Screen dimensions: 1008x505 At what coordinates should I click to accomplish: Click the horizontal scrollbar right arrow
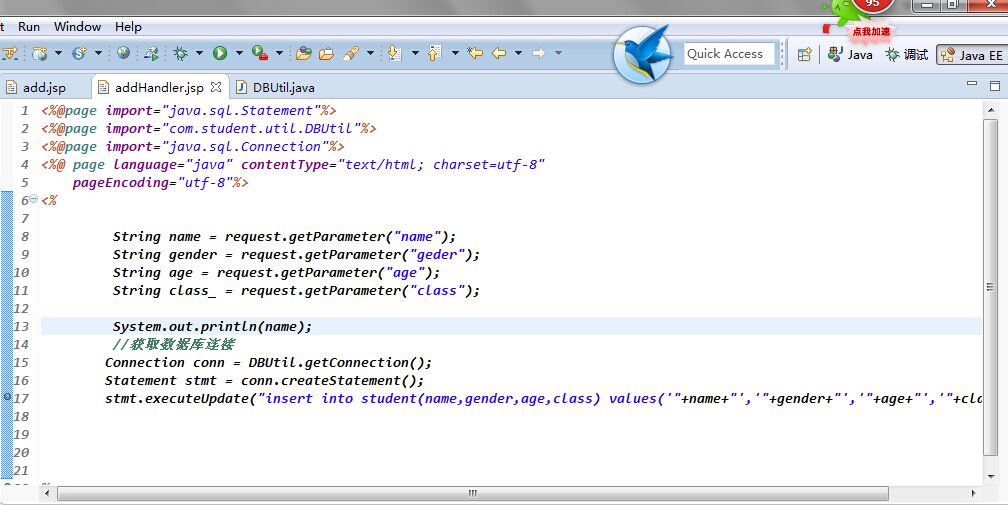pos(973,493)
